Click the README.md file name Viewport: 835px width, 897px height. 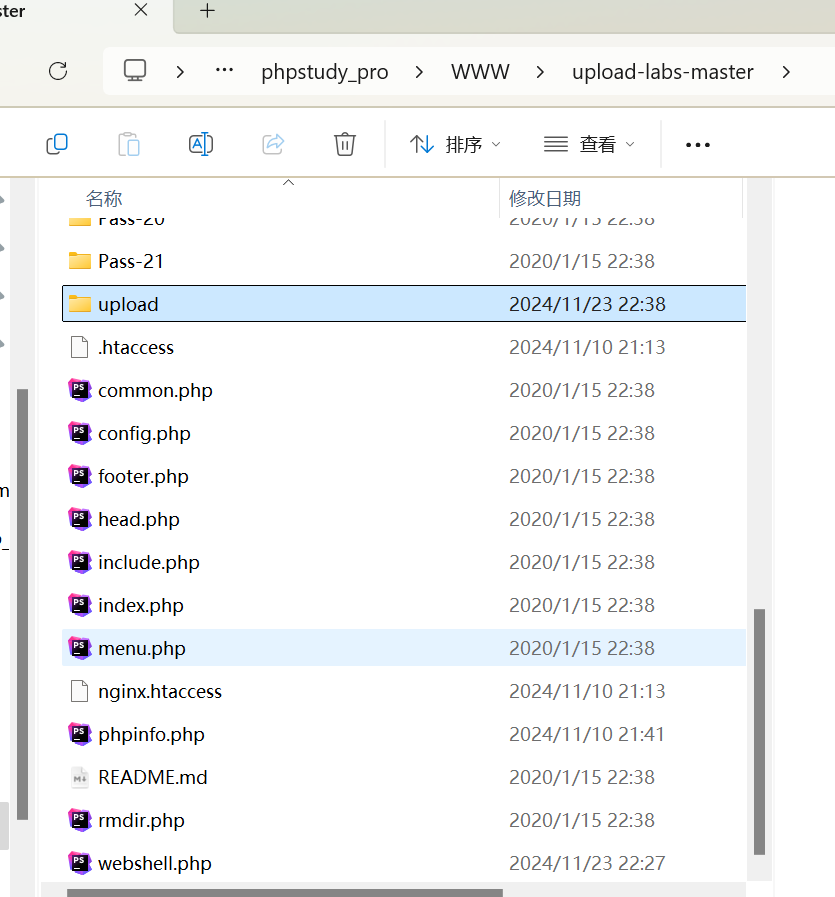coord(153,777)
